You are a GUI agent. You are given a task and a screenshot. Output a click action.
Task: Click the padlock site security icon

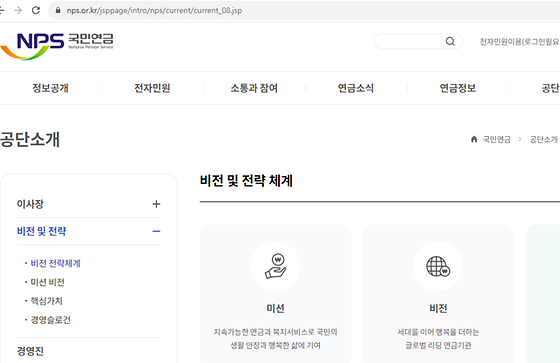(58, 10)
